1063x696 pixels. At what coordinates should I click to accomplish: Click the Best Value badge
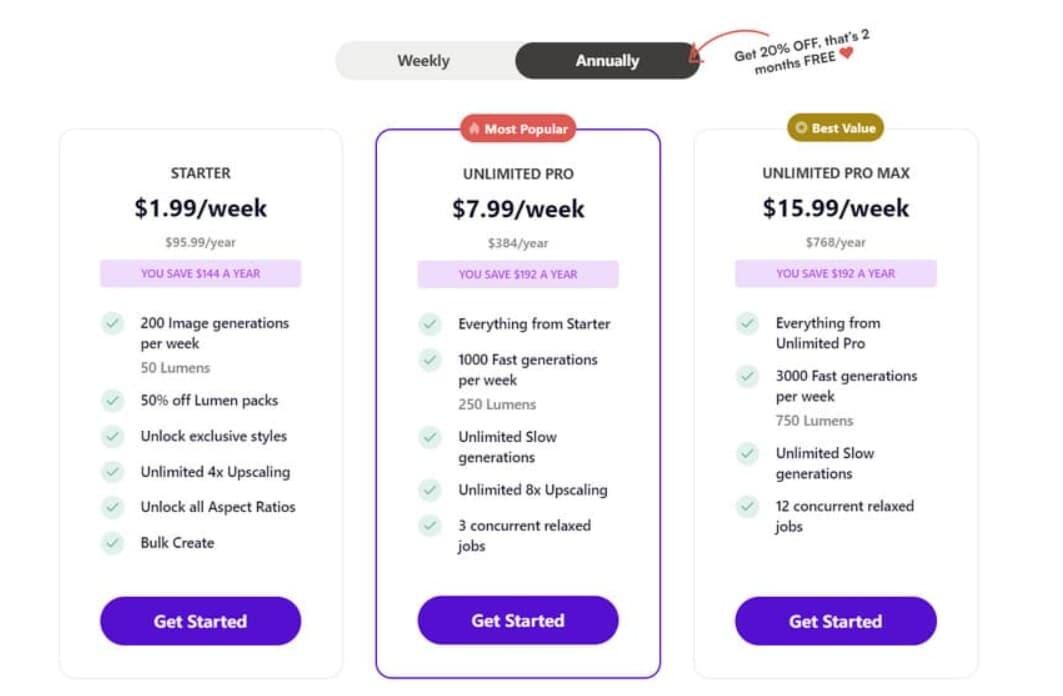point(835,128)
